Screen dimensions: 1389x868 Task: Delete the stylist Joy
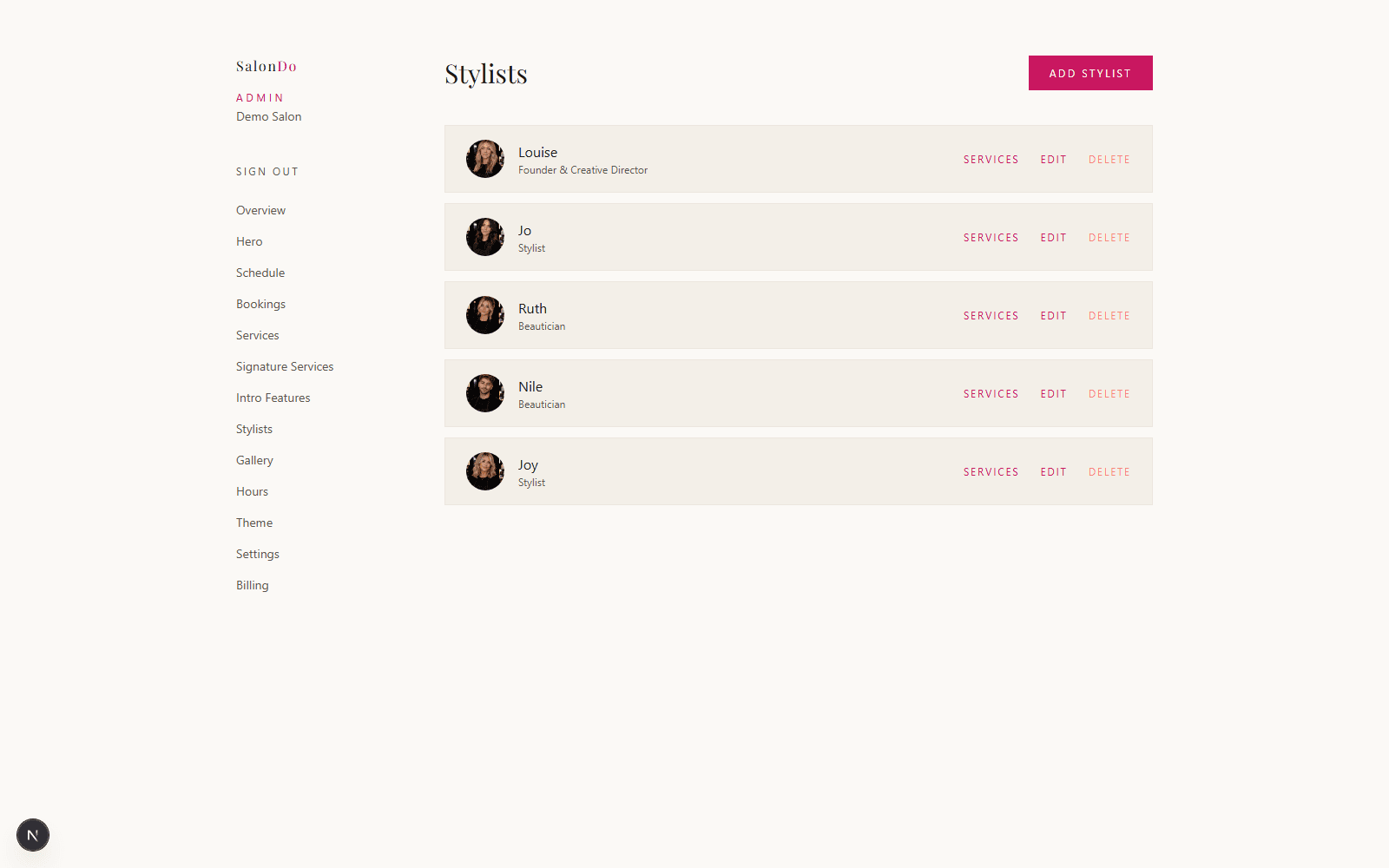point(1109,472)
